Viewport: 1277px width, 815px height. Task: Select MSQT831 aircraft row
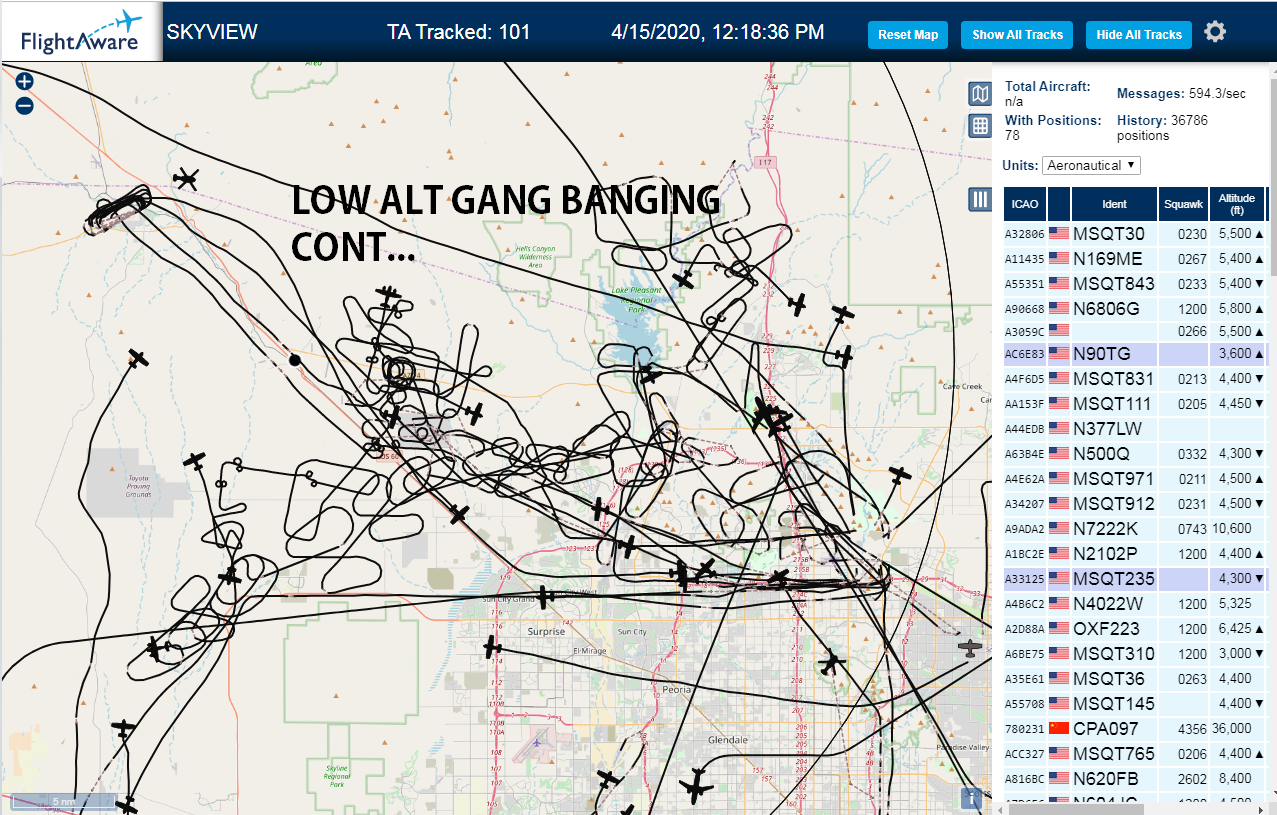(1136, 378)
